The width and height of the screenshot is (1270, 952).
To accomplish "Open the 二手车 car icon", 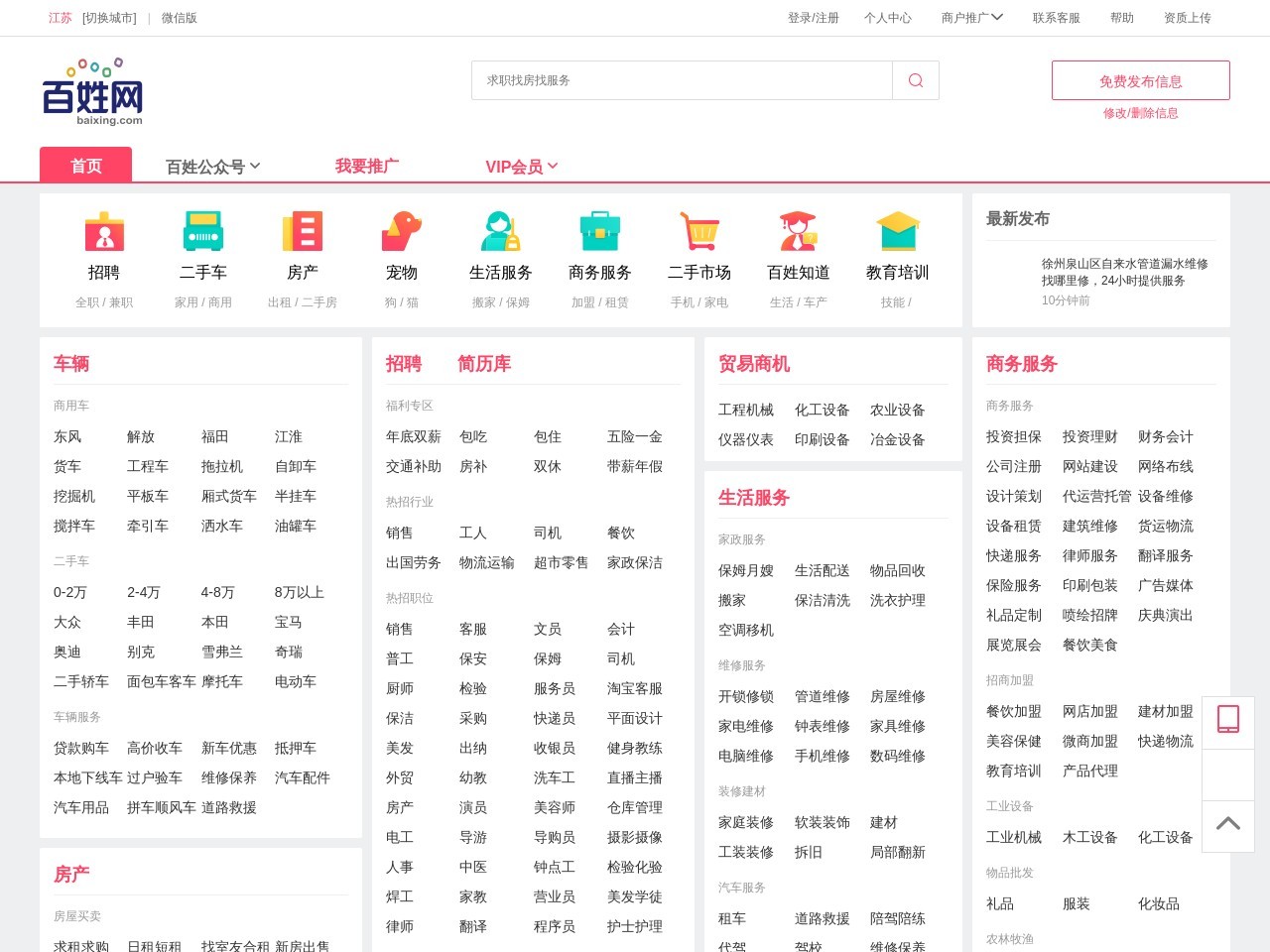I will [x=203, y=231].
